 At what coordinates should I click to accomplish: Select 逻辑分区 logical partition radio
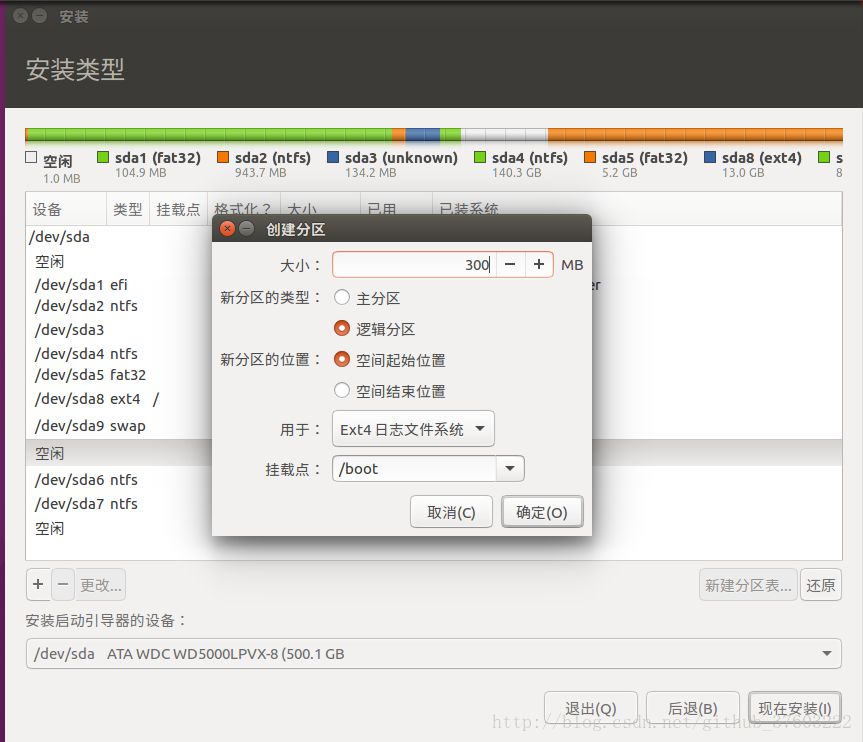coord(342,329)
